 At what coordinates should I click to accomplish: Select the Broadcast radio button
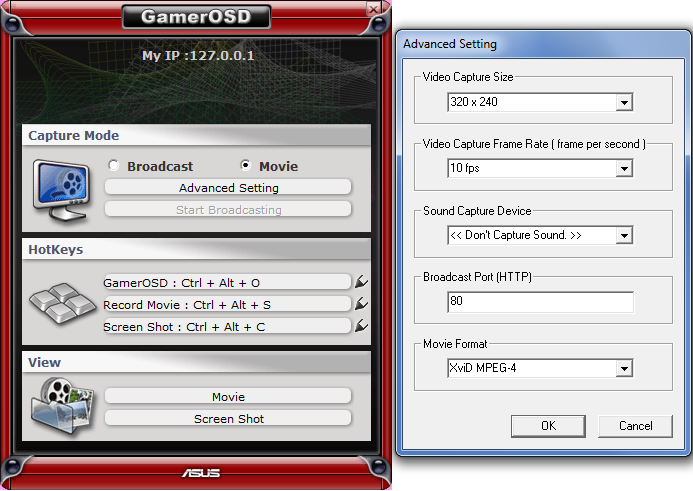(x=114, y=166)
